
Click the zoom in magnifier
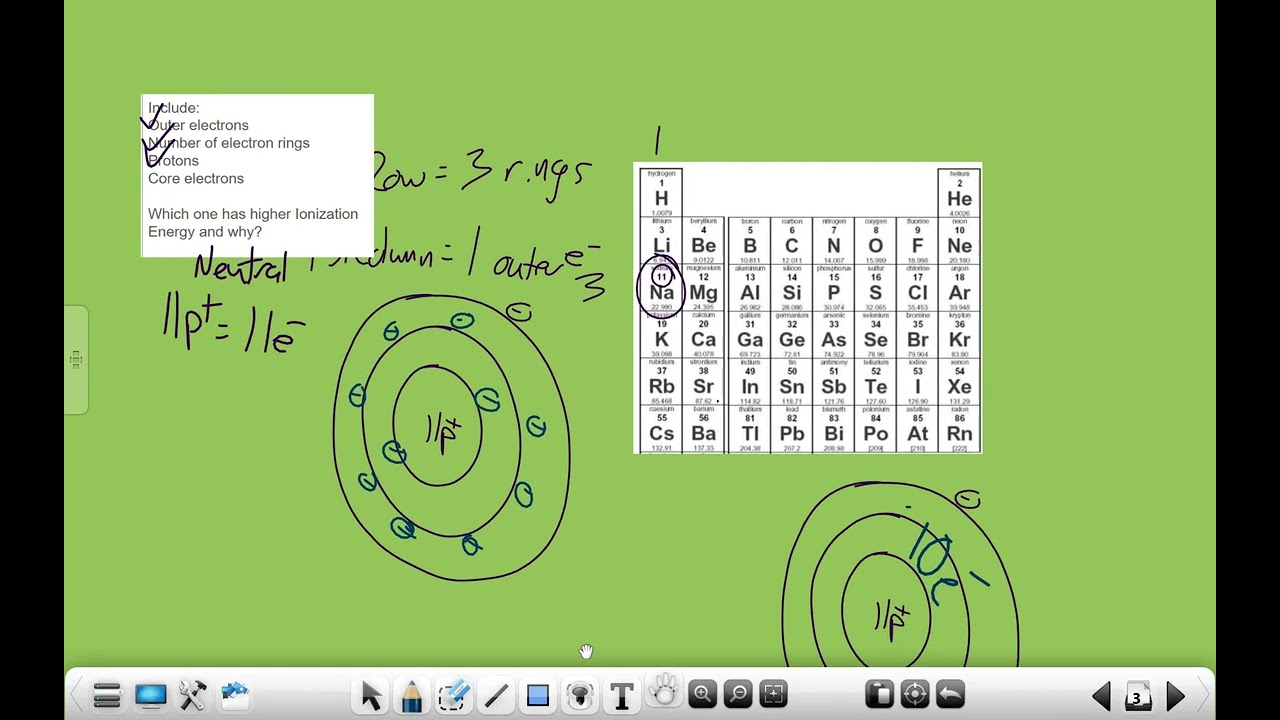pos(702,694)
